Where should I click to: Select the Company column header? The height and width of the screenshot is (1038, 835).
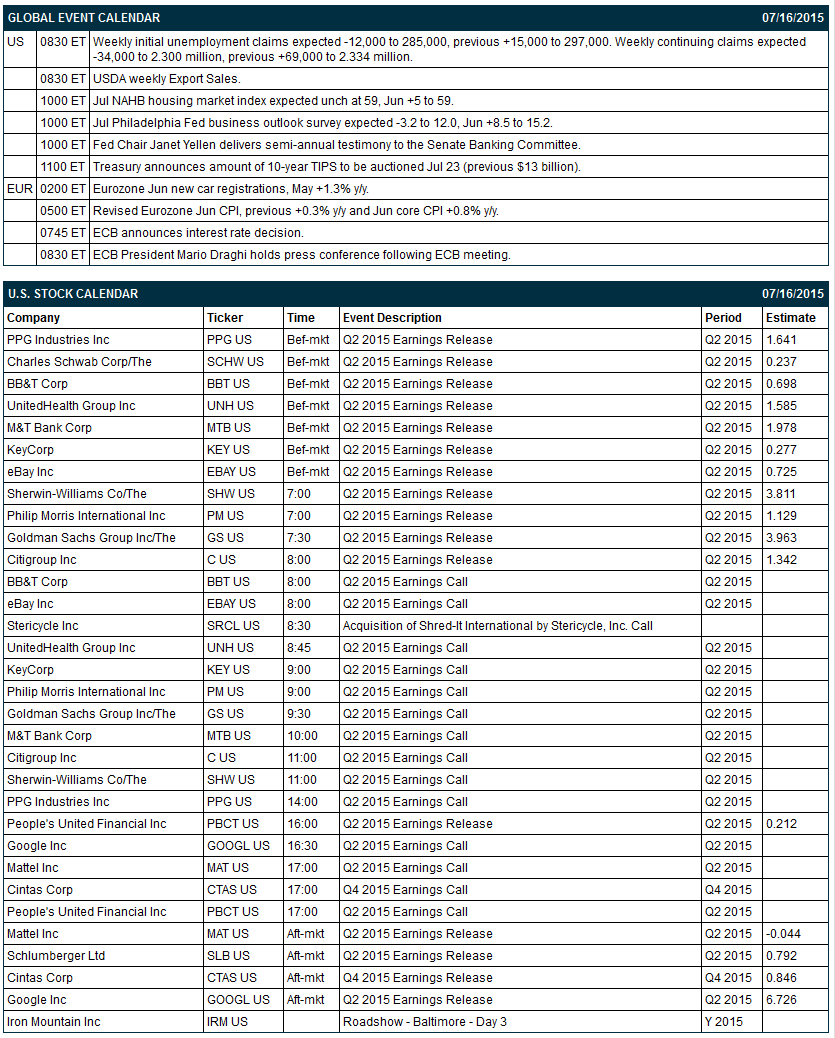(x=33, y=318)
